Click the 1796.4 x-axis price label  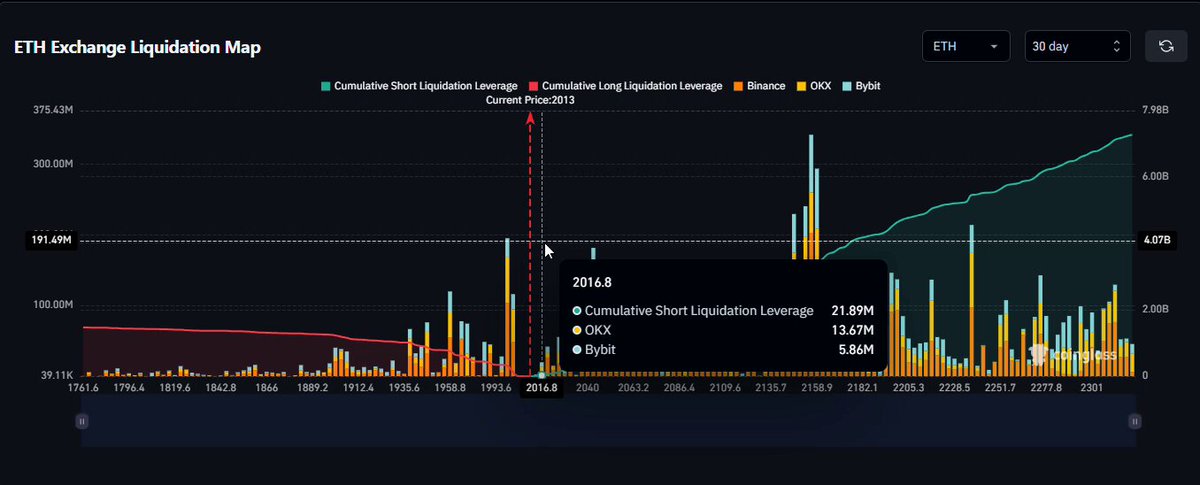[129, 387]
